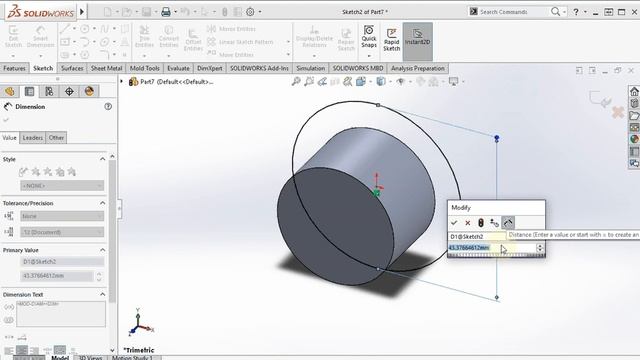Open the Design Library icon in task pane
The image size is (640, 360).
634,103
